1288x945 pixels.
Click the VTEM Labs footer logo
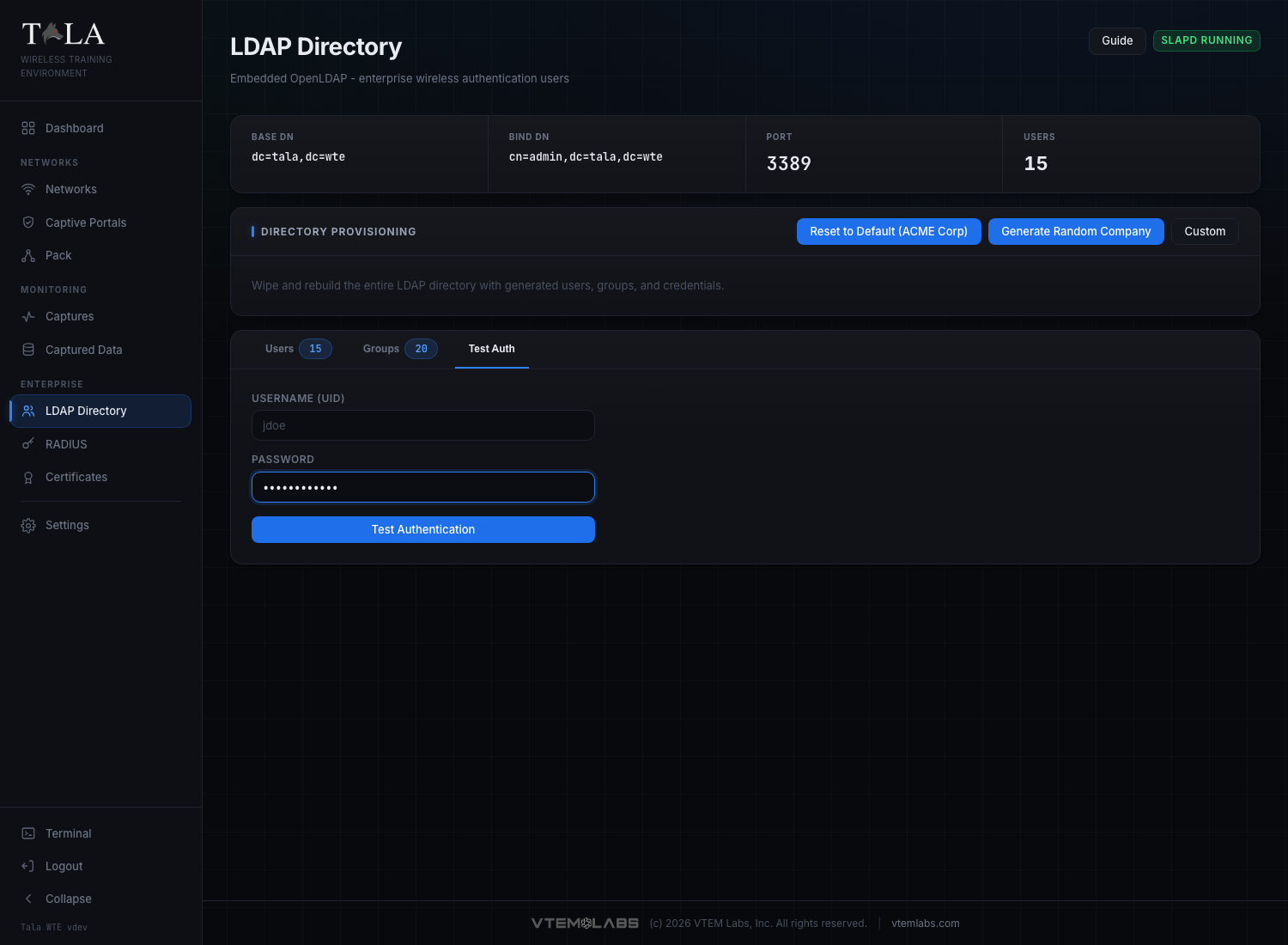click(x=585, y=924)
